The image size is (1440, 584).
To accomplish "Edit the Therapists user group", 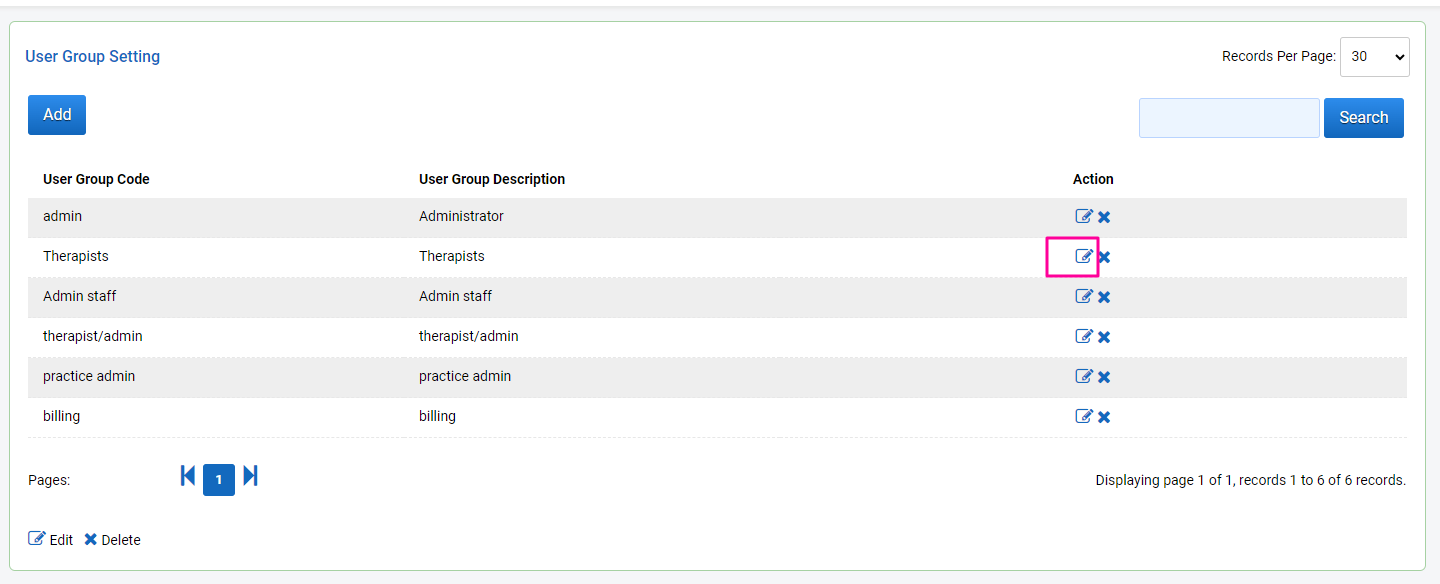I will (x=1083, y=256).
